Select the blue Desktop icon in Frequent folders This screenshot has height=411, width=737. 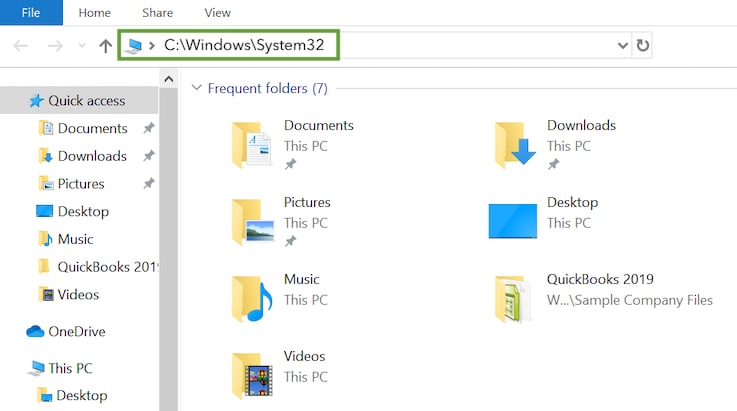coord(513,221)
